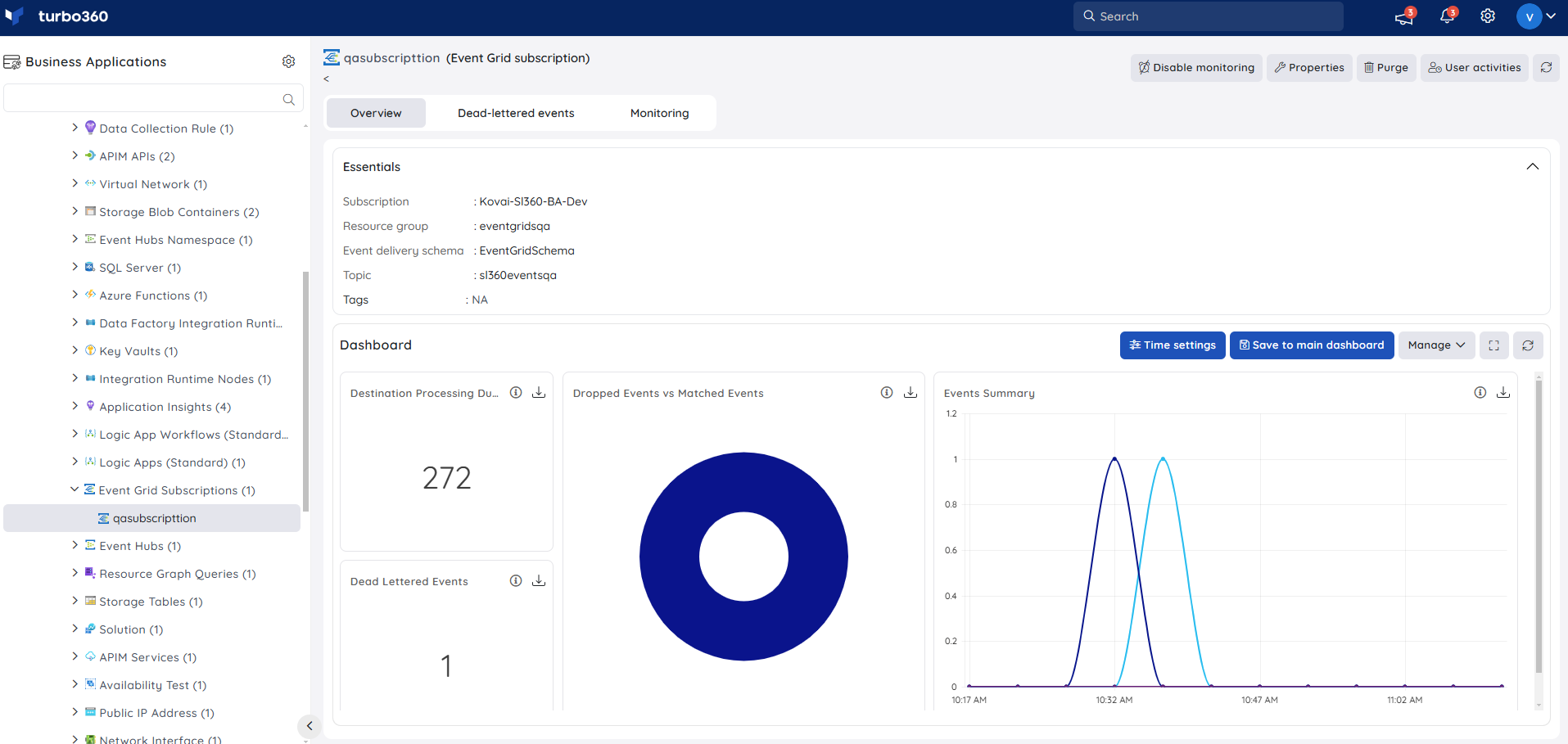1568x744 pixels.
Task: Open Properties of the subscription
Action: point(1309,68)
